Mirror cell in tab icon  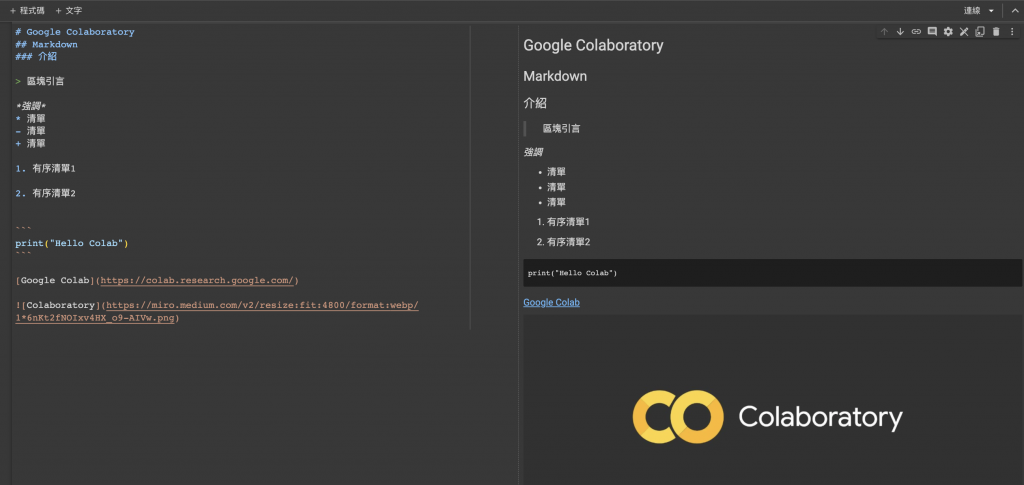tap(980, 31)
